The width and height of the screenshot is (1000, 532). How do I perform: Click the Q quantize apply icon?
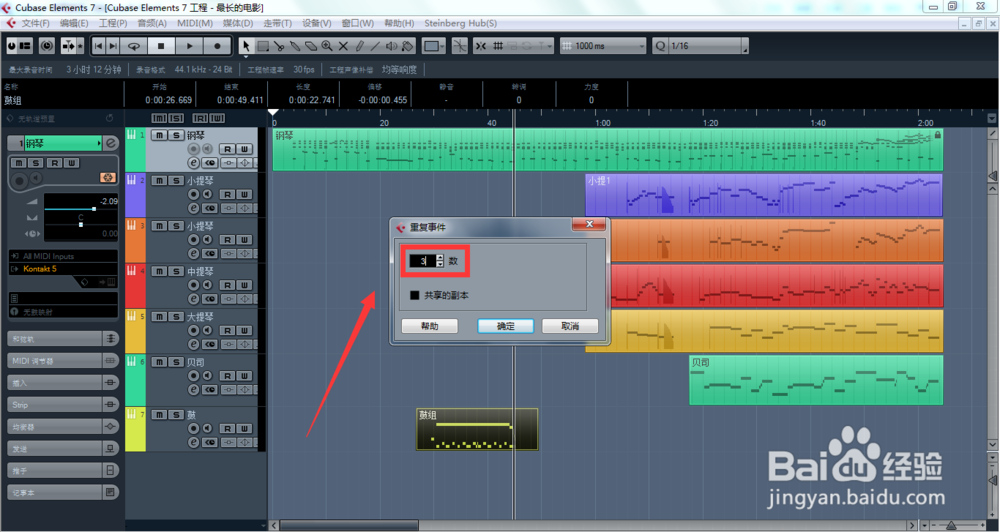660,46
